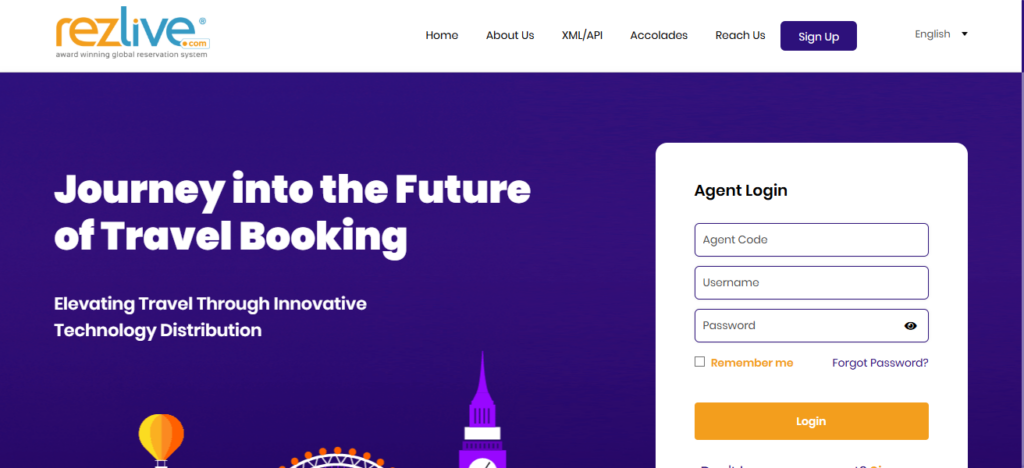The width and height of the screenshot is (1024, 468).
Task: Open the About Us page
Action: coord(510,36)
